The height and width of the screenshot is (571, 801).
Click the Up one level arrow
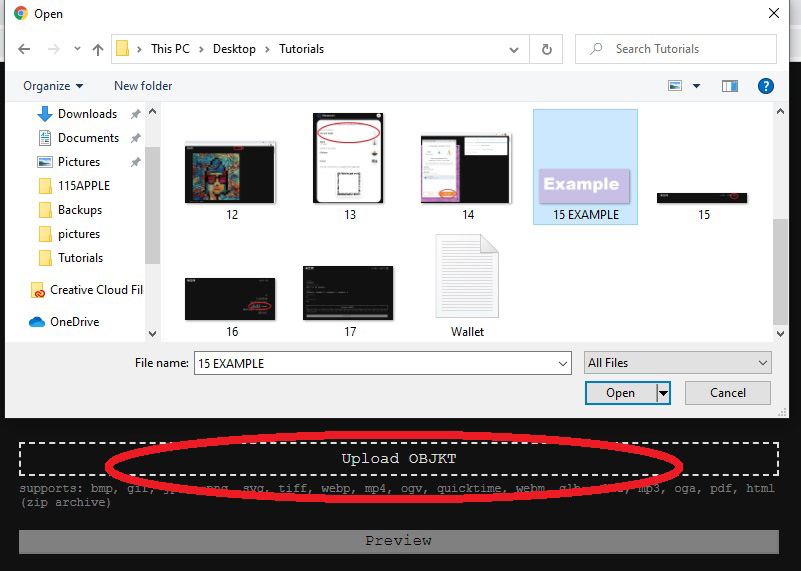(x=98, y=49)
